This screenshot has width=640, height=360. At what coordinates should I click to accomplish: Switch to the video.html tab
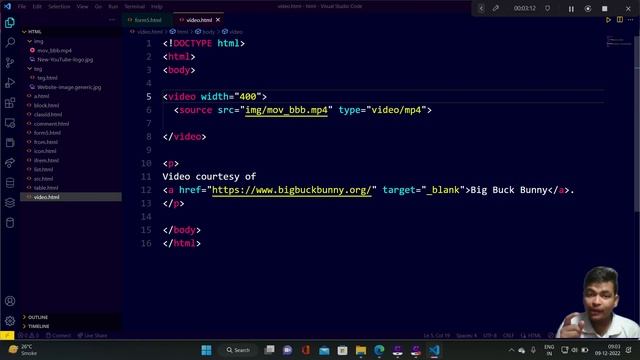click(x=198, y=20)
